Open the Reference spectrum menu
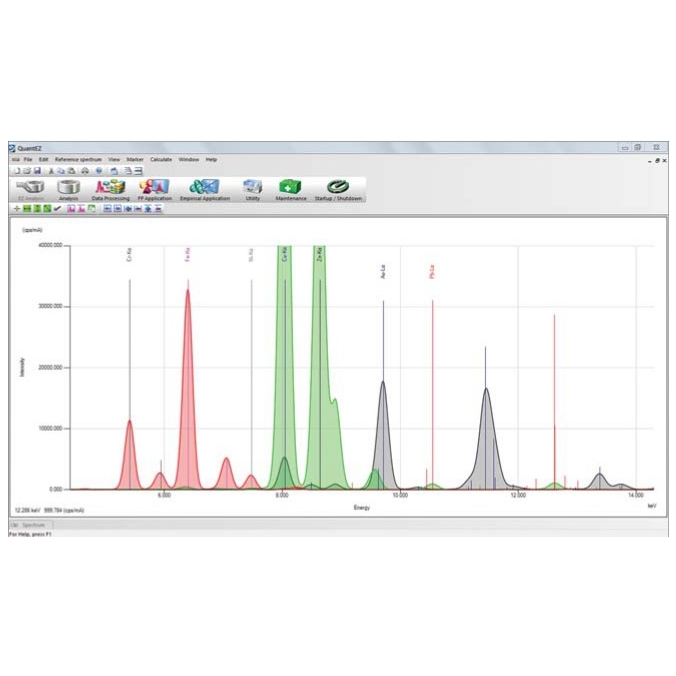Image resolution: width=676 pixels, height=676 pixels. 78,159
